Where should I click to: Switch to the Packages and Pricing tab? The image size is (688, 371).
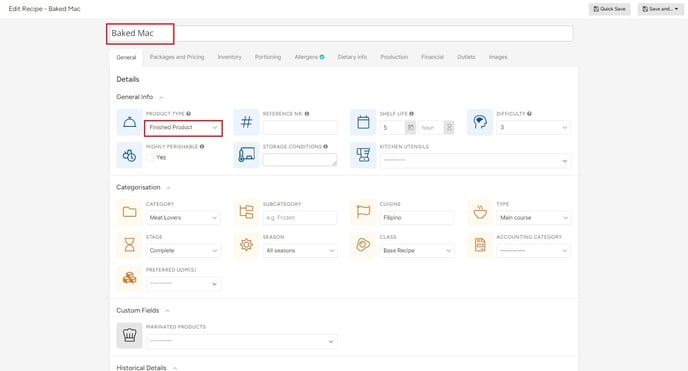[177, 57]
